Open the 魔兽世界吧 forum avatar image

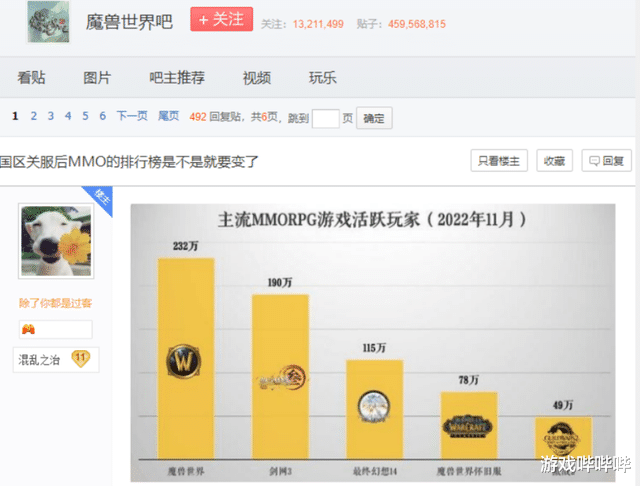click(49, 22)
